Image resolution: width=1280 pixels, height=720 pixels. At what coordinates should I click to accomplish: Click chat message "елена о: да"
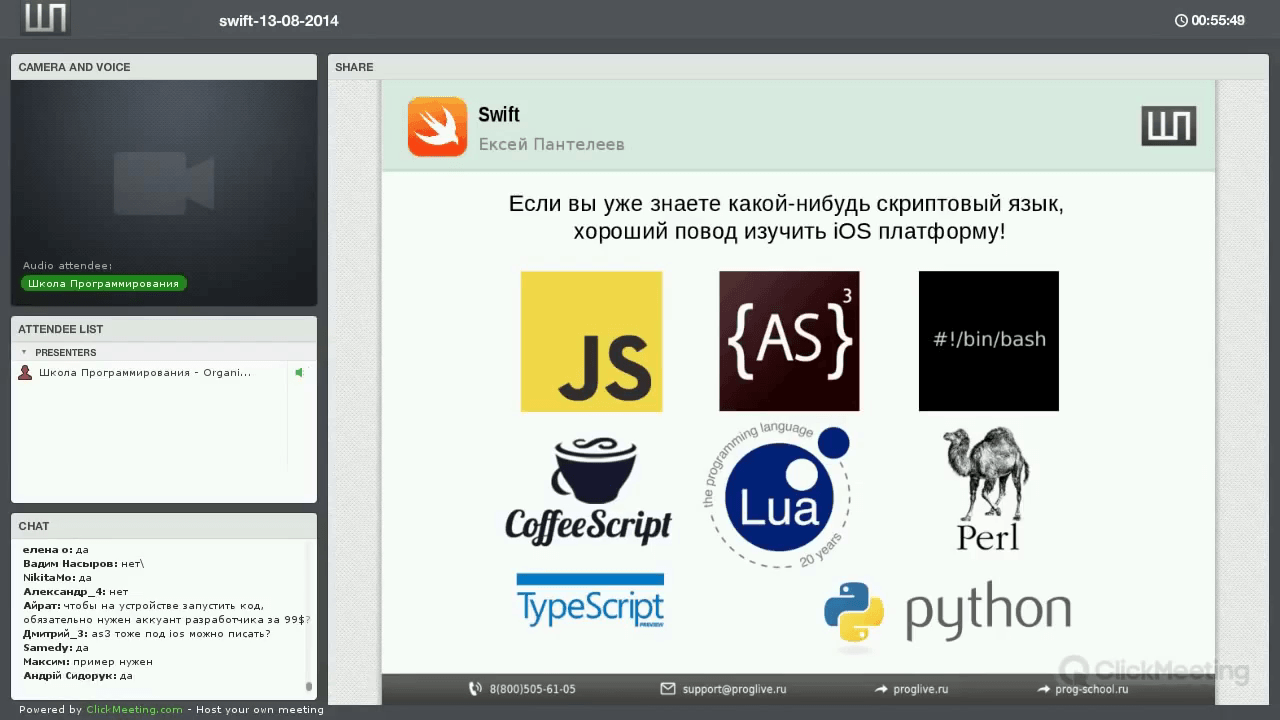coord(56,550)
